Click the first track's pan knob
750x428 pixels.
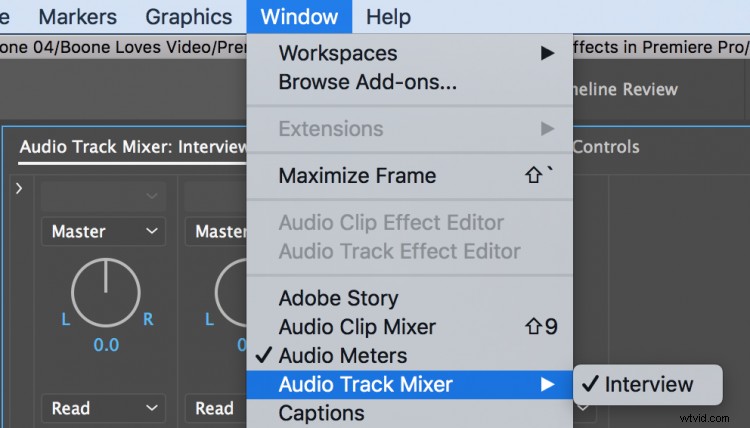point(106,293)
